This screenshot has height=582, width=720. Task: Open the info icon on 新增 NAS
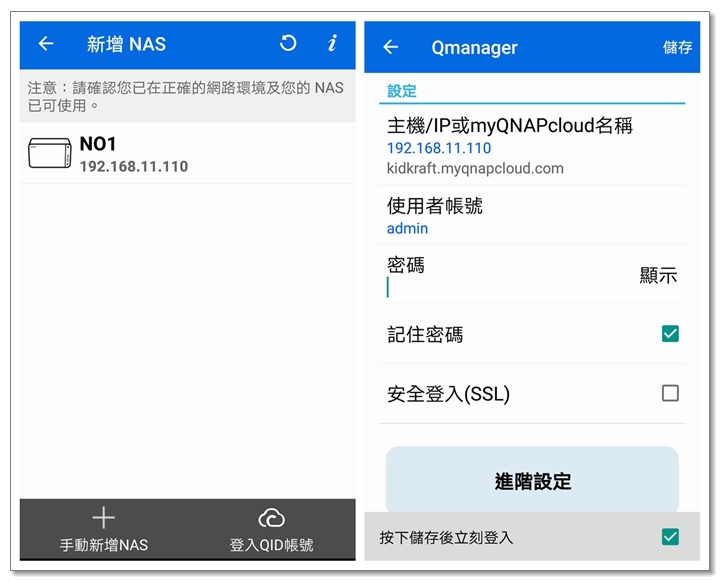pyautogui.click(x=332, y=43)
